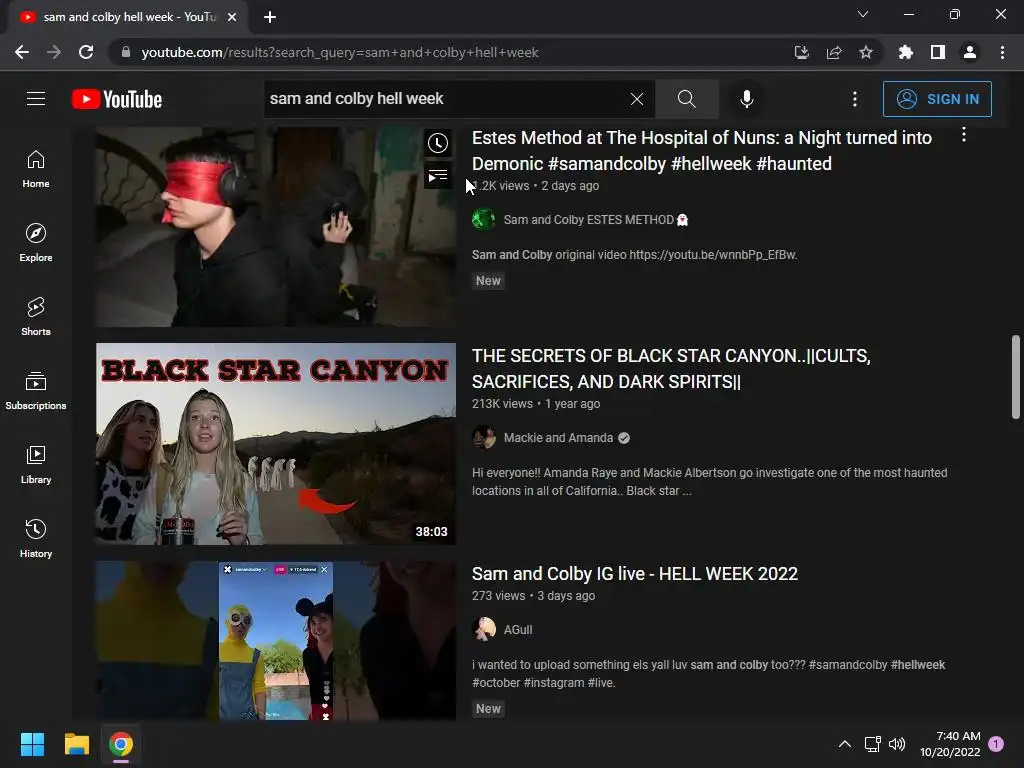Screen dimensions: 1024x768
Task: Click the page vertical scrollbar thumb
Action: (x=1016, y=377)
